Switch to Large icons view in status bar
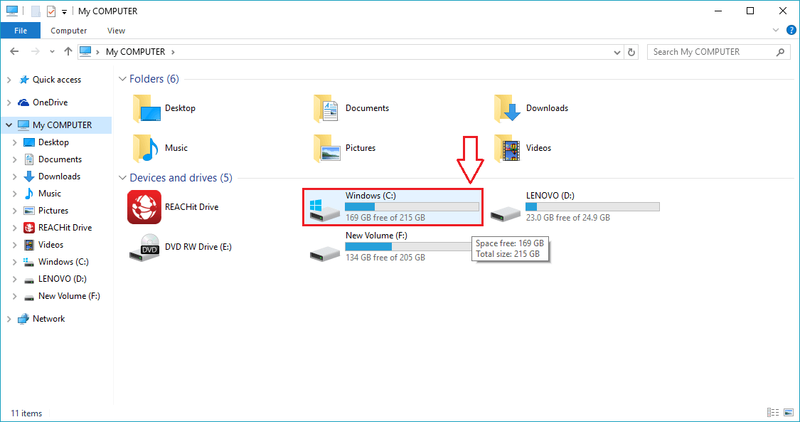 (789, 412)
